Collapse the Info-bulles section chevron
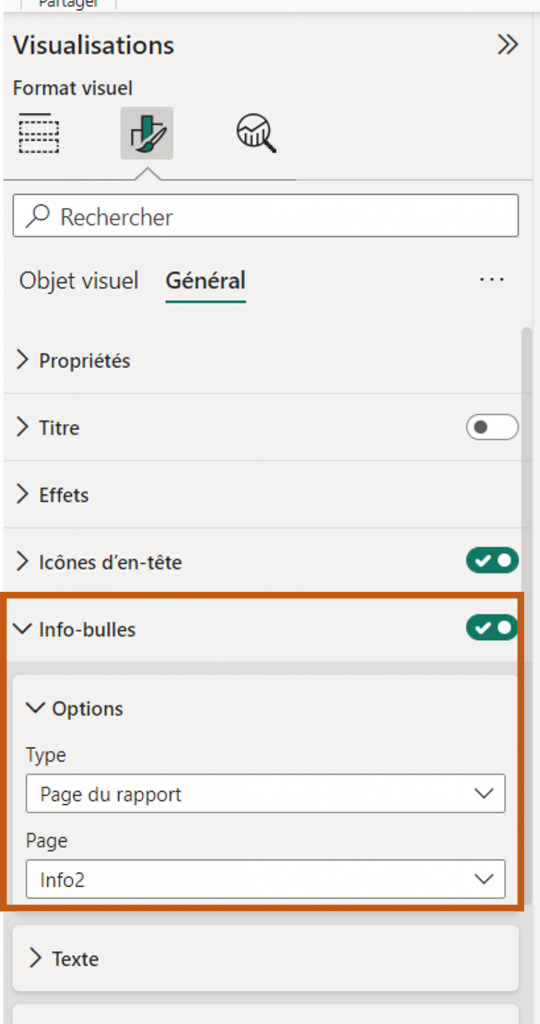Image resolution: width=540 pixels, height=1024 pixels. pos(23,629)
